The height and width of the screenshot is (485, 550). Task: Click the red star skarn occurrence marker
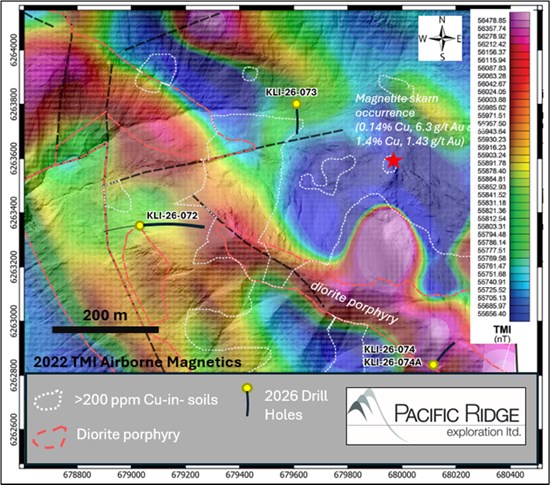click(394, 160)
